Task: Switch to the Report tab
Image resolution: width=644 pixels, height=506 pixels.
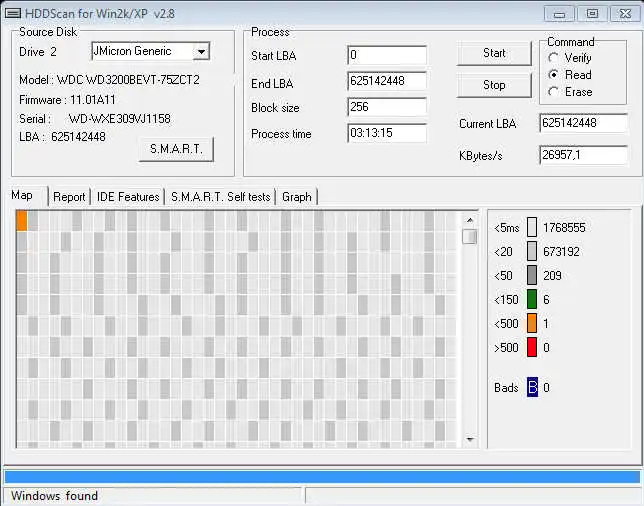Action: tap(69, 197)
